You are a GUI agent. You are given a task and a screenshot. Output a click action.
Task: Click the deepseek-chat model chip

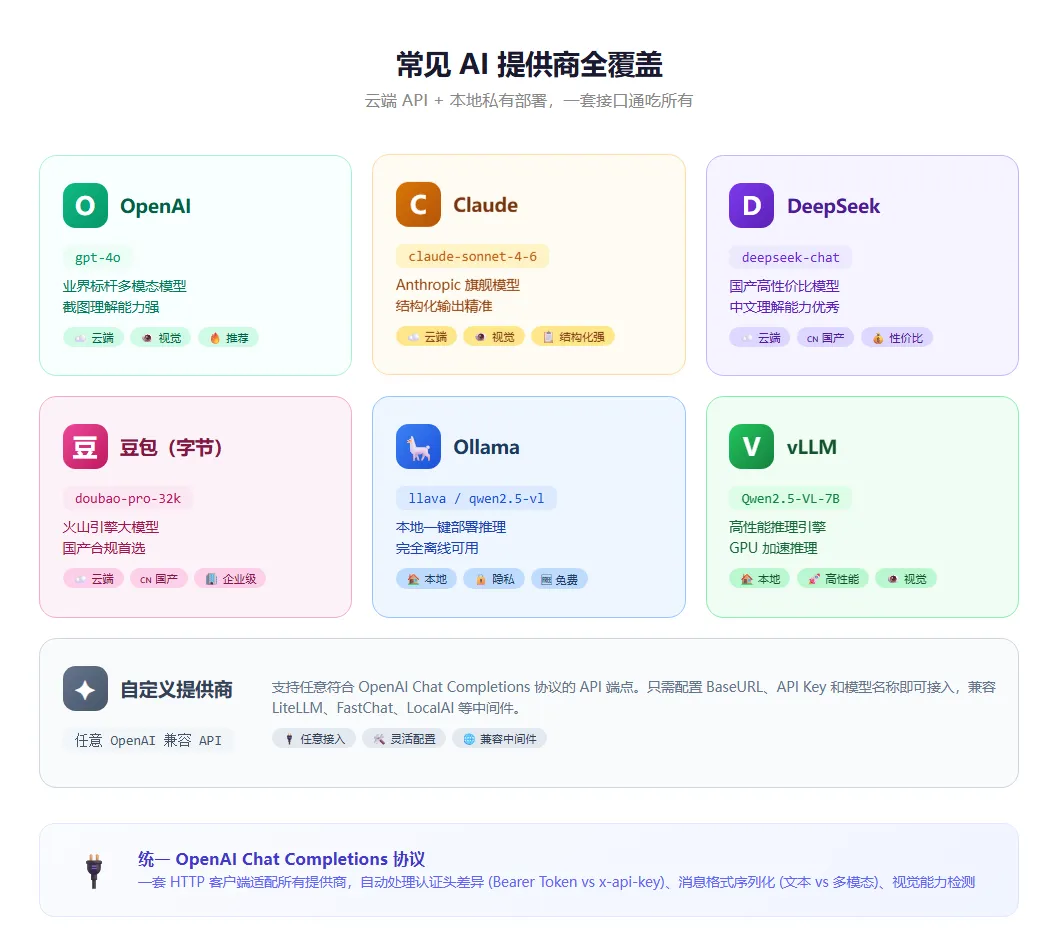point(790,257)
